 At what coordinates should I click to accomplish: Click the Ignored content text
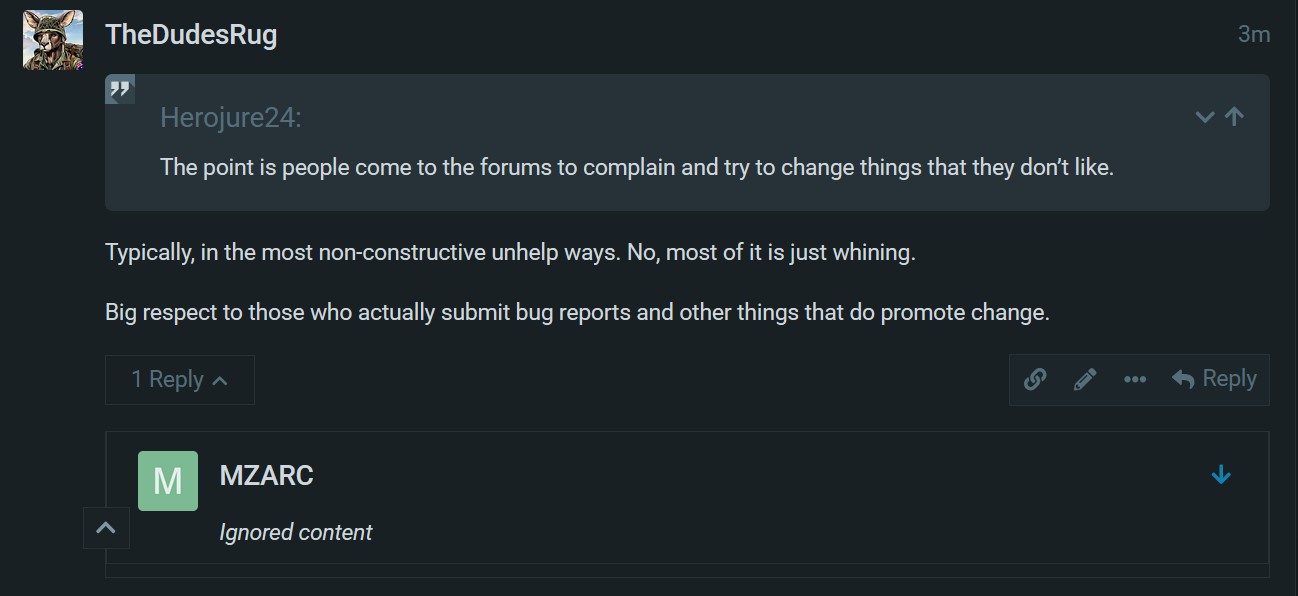tap(296, 532)
